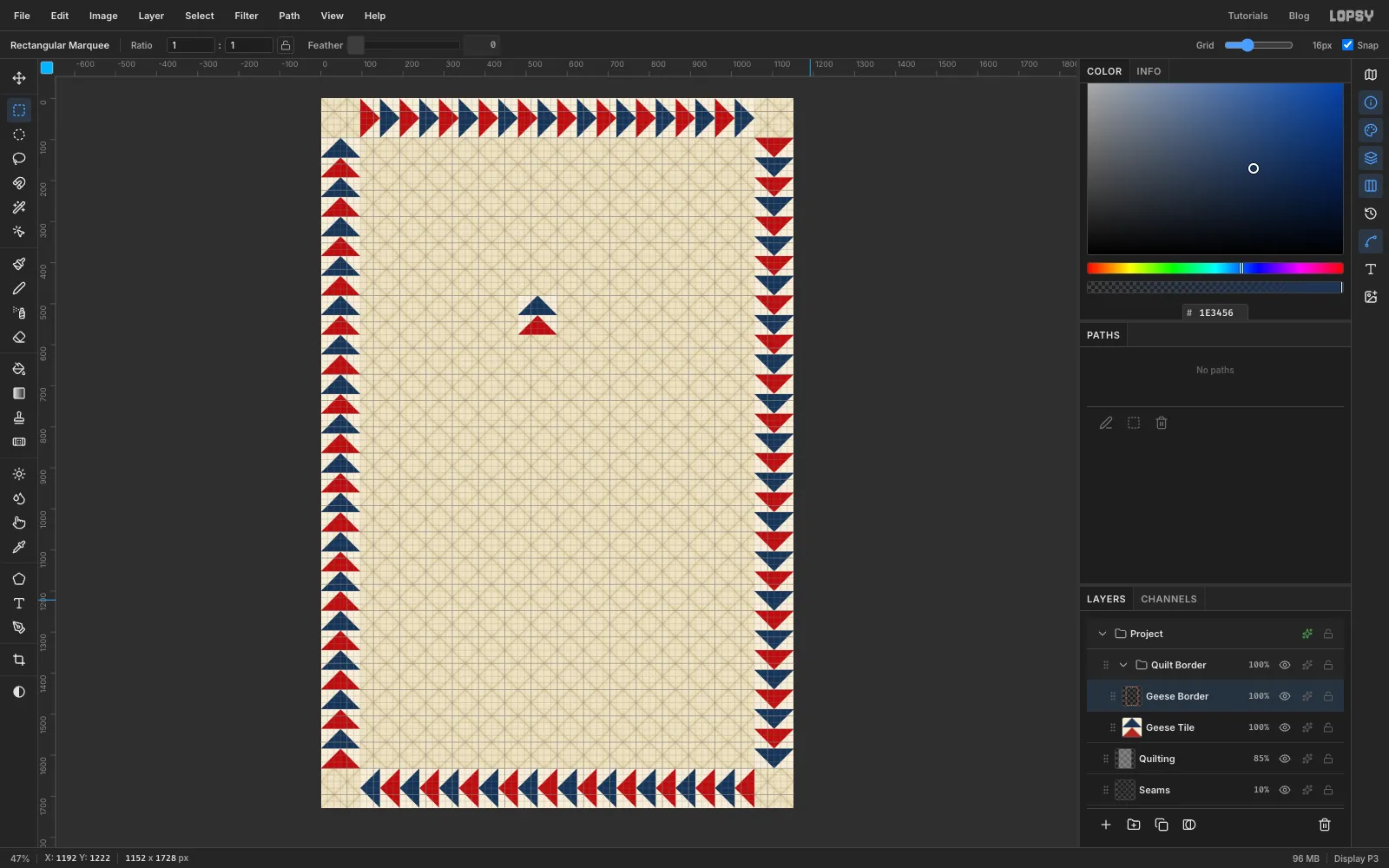The width and height of the screenshot is (1389, 868).
Task: Hide the Geese Tile layer
Action: pos(1285,727)
